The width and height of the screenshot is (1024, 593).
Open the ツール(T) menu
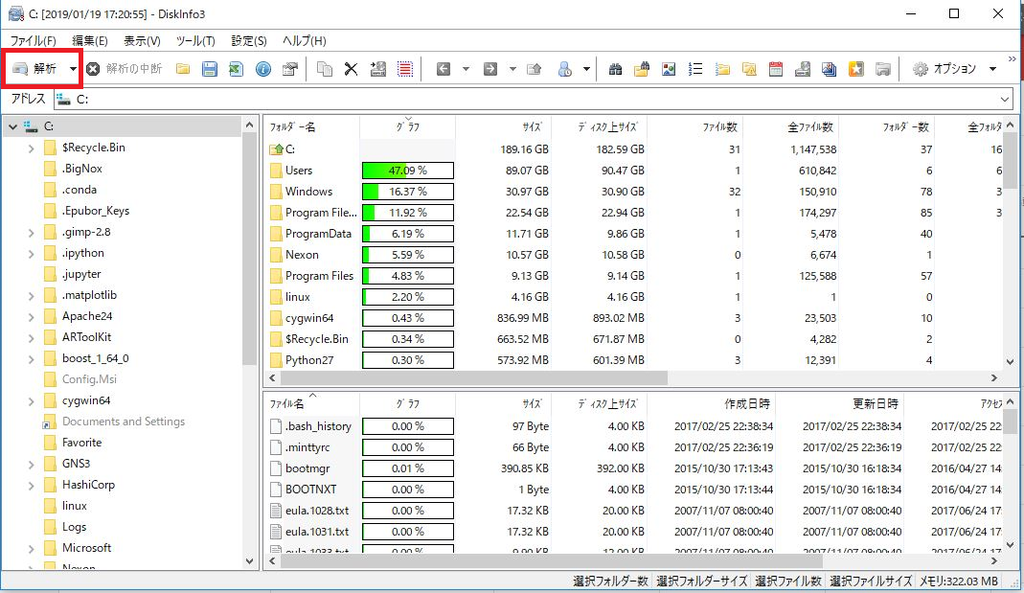(x=195, y=40)
